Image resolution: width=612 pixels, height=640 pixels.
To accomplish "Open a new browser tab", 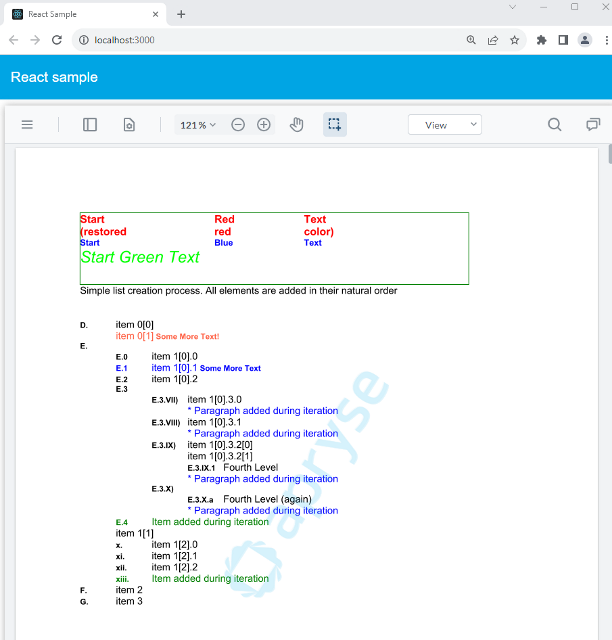I will coord(181,14).
